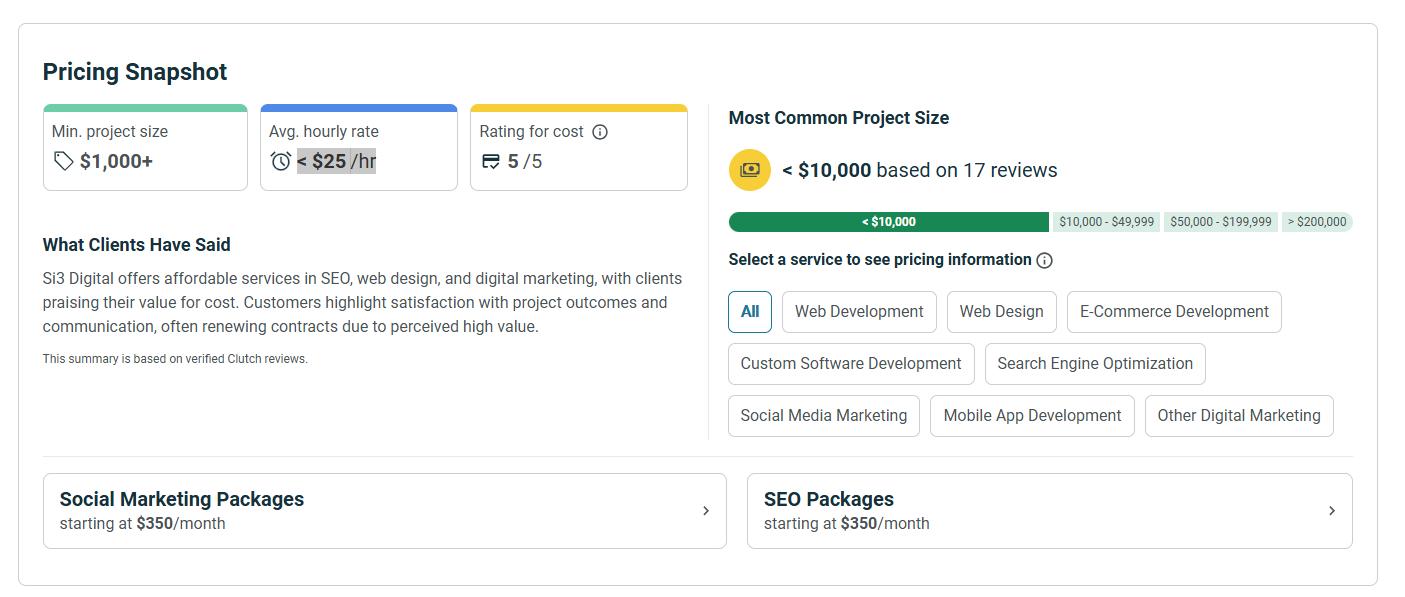Click the clock icon next to hourly rate

pyautogui.click(x=281, y=161)
